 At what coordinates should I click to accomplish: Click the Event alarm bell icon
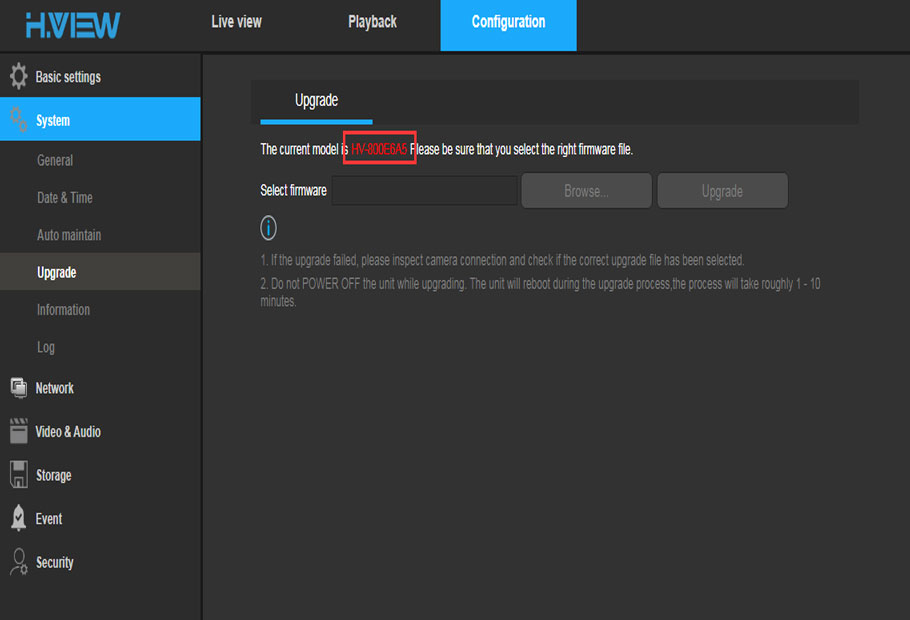(x=18, y=519)
